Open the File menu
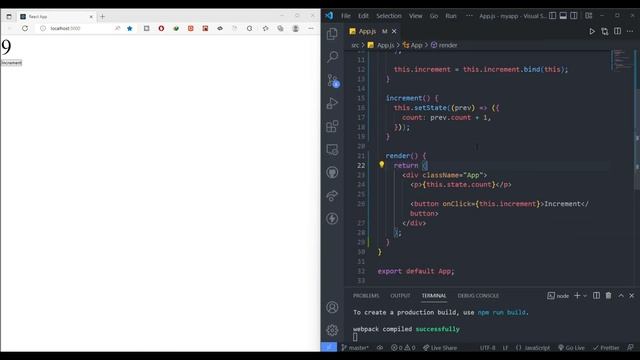Viewport: 640px width, 360px height. click(x=346, y=16)
